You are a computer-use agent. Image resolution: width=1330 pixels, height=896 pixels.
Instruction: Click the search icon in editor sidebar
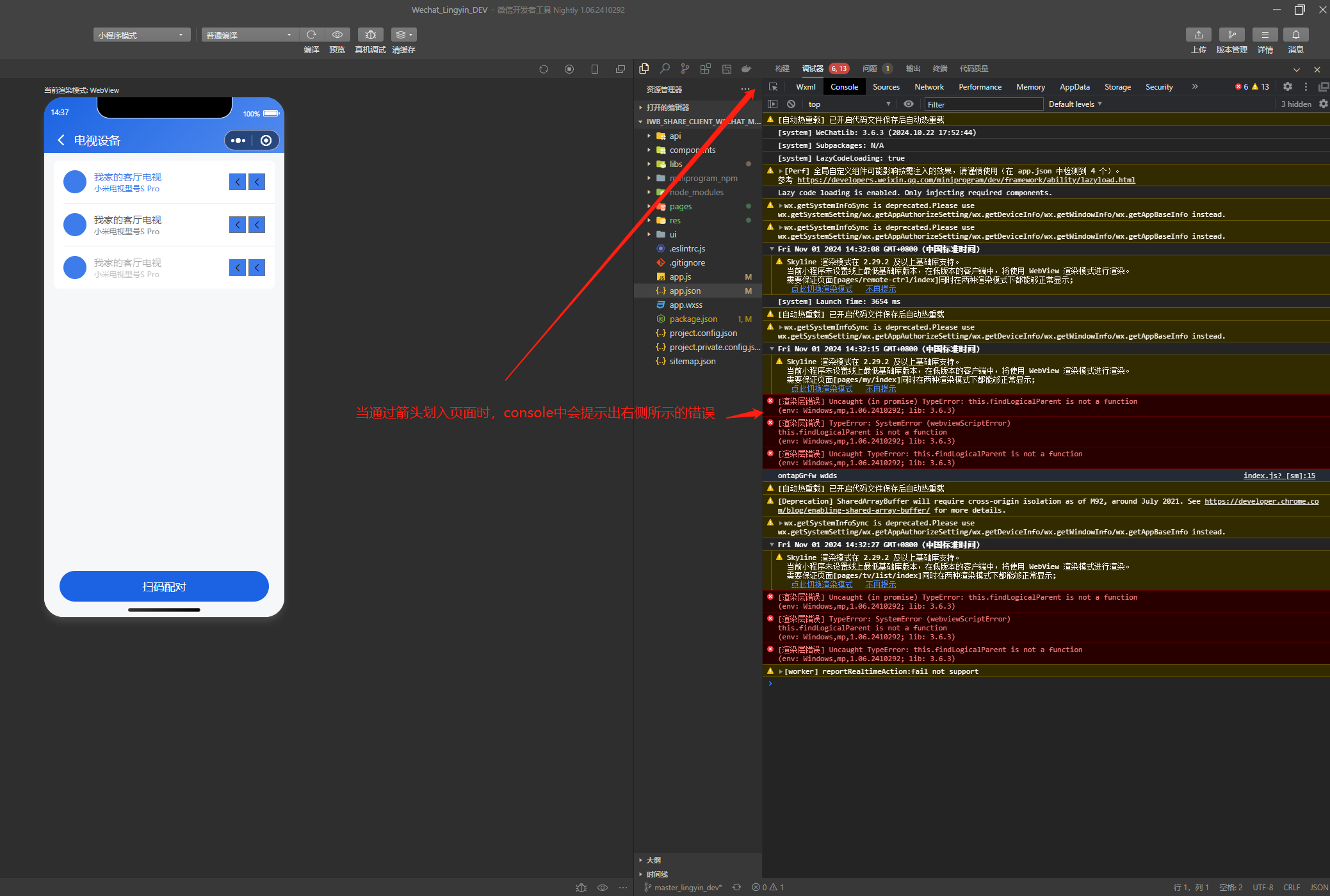tap(665, 68)
